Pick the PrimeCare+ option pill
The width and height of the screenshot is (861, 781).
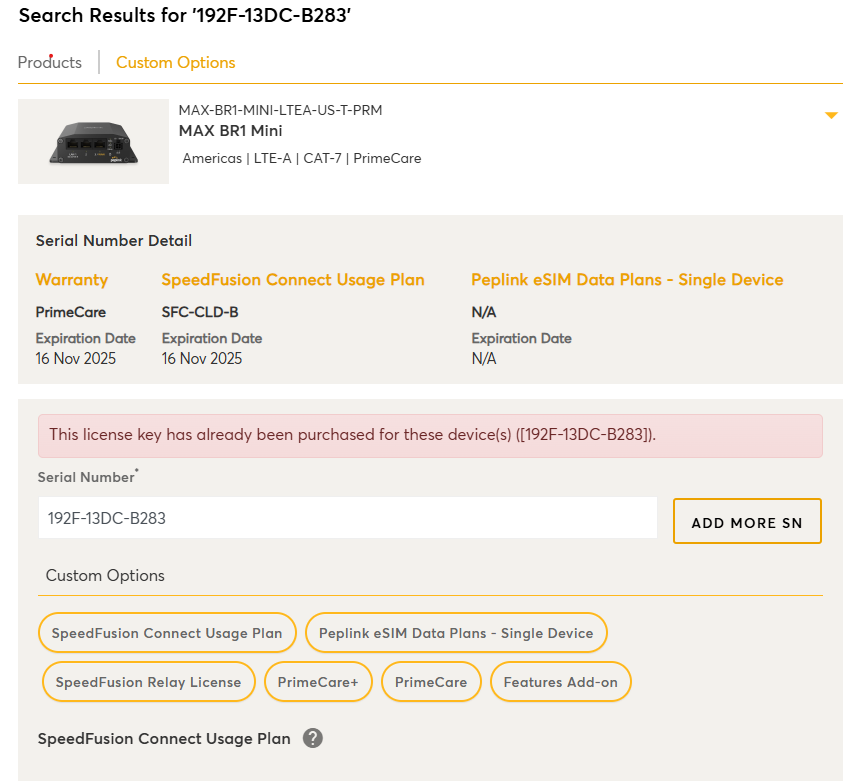318,682
